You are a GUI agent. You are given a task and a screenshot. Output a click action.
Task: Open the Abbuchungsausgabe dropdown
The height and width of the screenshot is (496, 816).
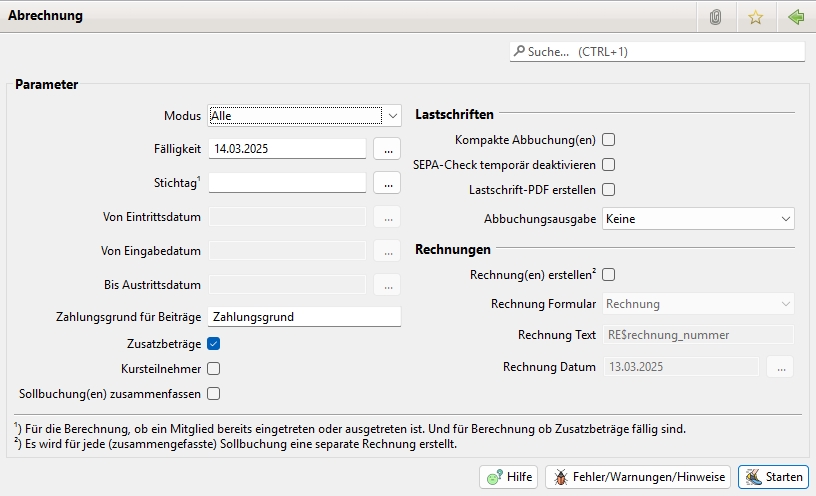[698, 218]
